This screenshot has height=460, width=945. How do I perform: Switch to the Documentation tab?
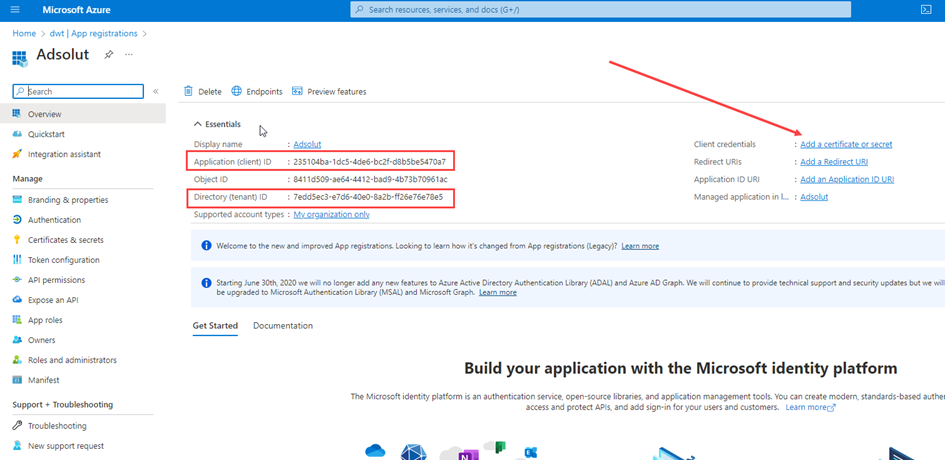282,326
